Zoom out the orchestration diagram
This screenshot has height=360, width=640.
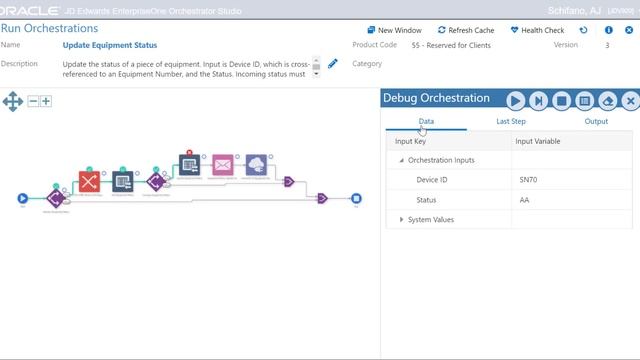[x=33, y=101]
